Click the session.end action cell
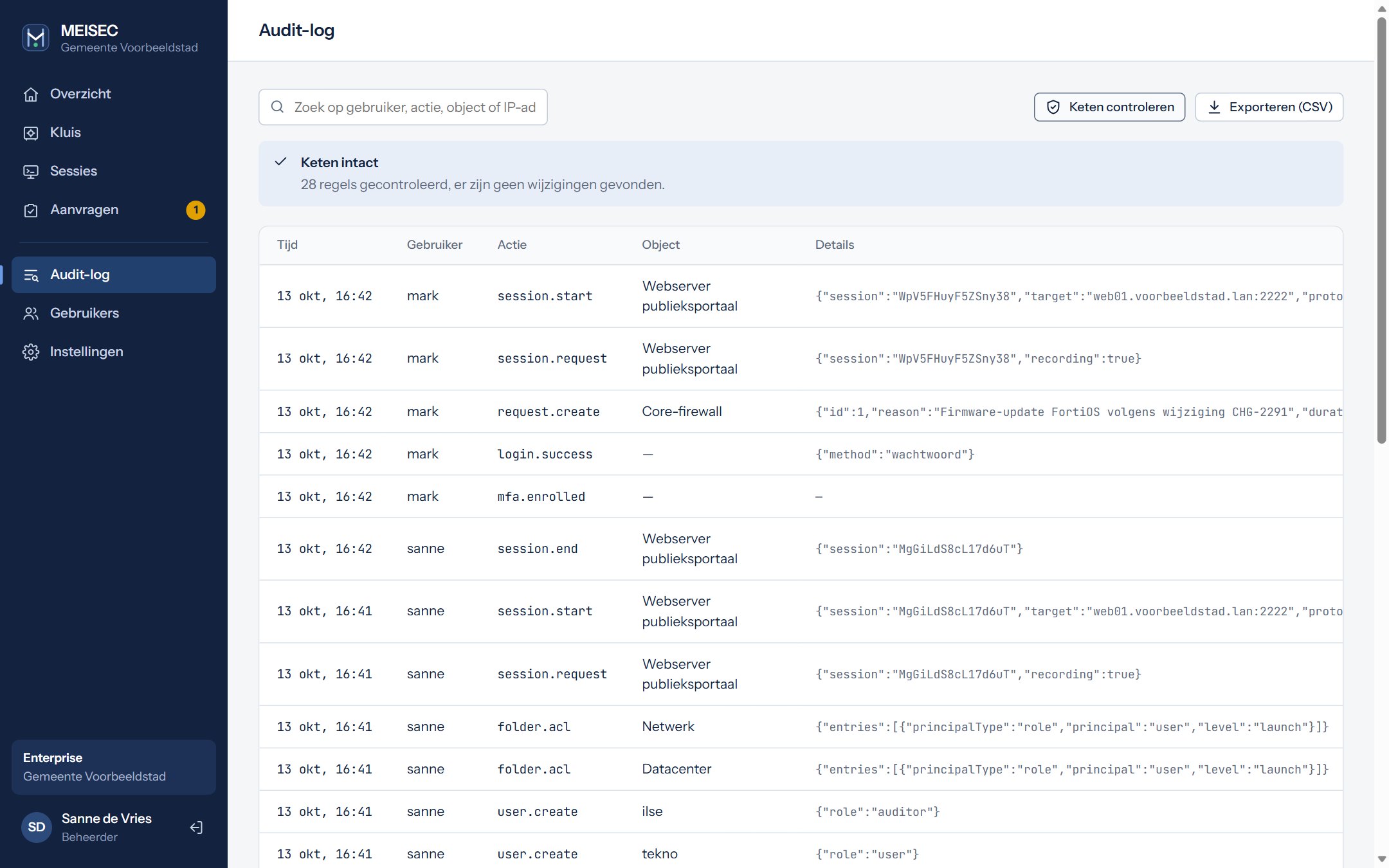 click(x=538, y=548)
